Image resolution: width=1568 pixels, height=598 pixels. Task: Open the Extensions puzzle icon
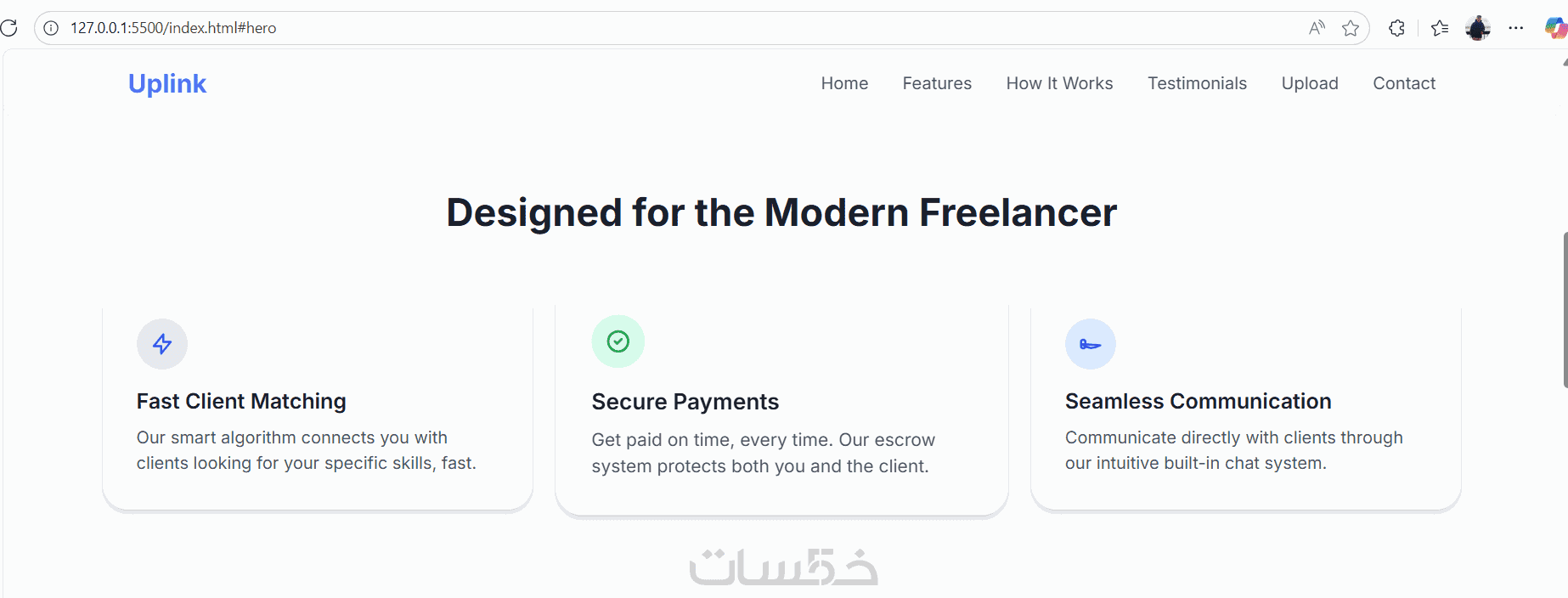click(1396, 28)
